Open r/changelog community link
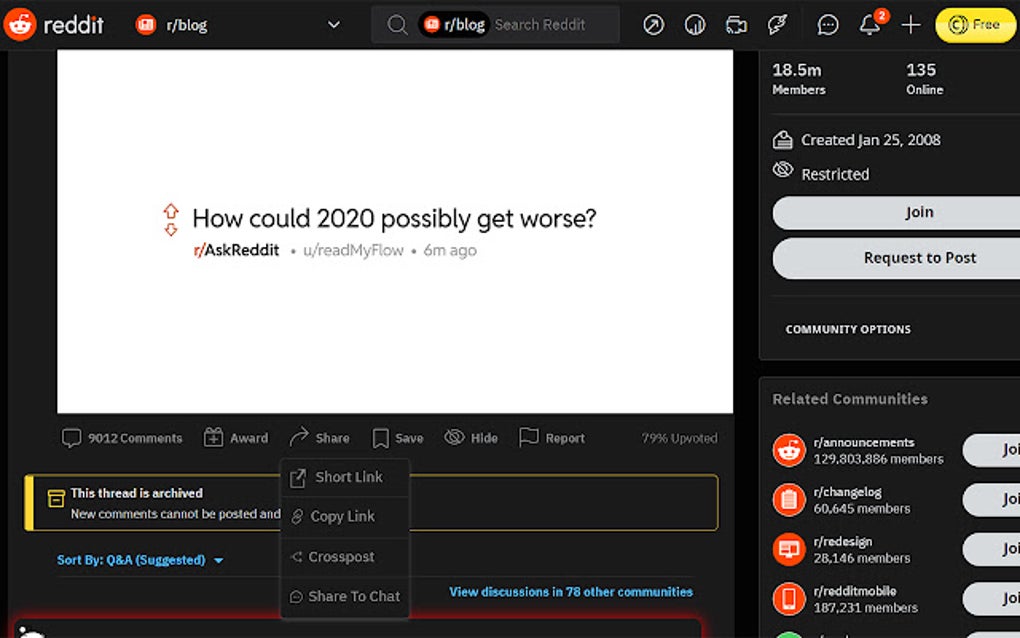 click(847, 492)
